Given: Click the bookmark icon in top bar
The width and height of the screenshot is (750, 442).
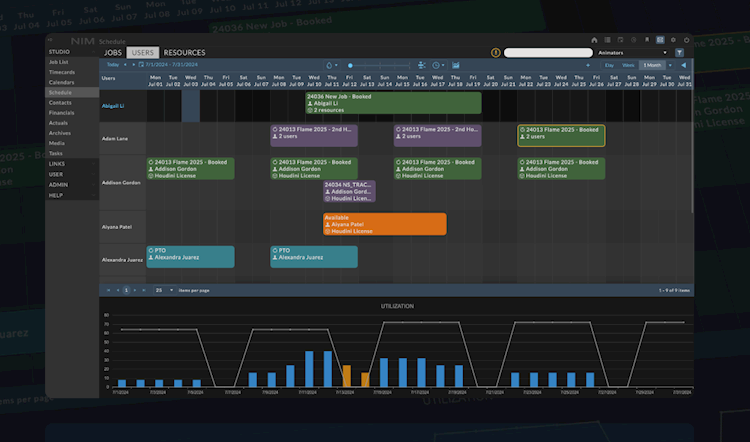Looking at the screenshot, I should 647,40.
